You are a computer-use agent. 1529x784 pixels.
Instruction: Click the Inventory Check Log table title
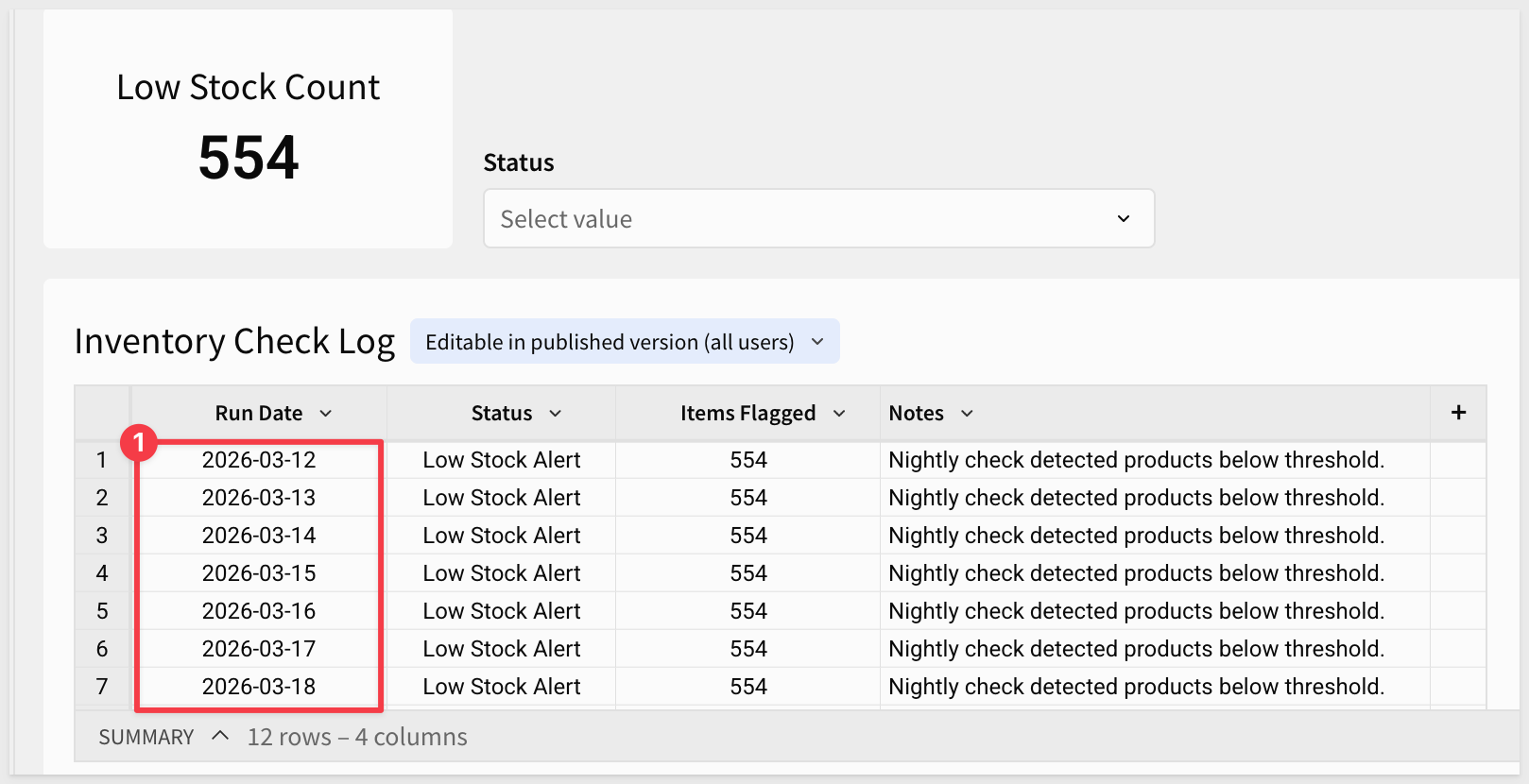[234, 341]
